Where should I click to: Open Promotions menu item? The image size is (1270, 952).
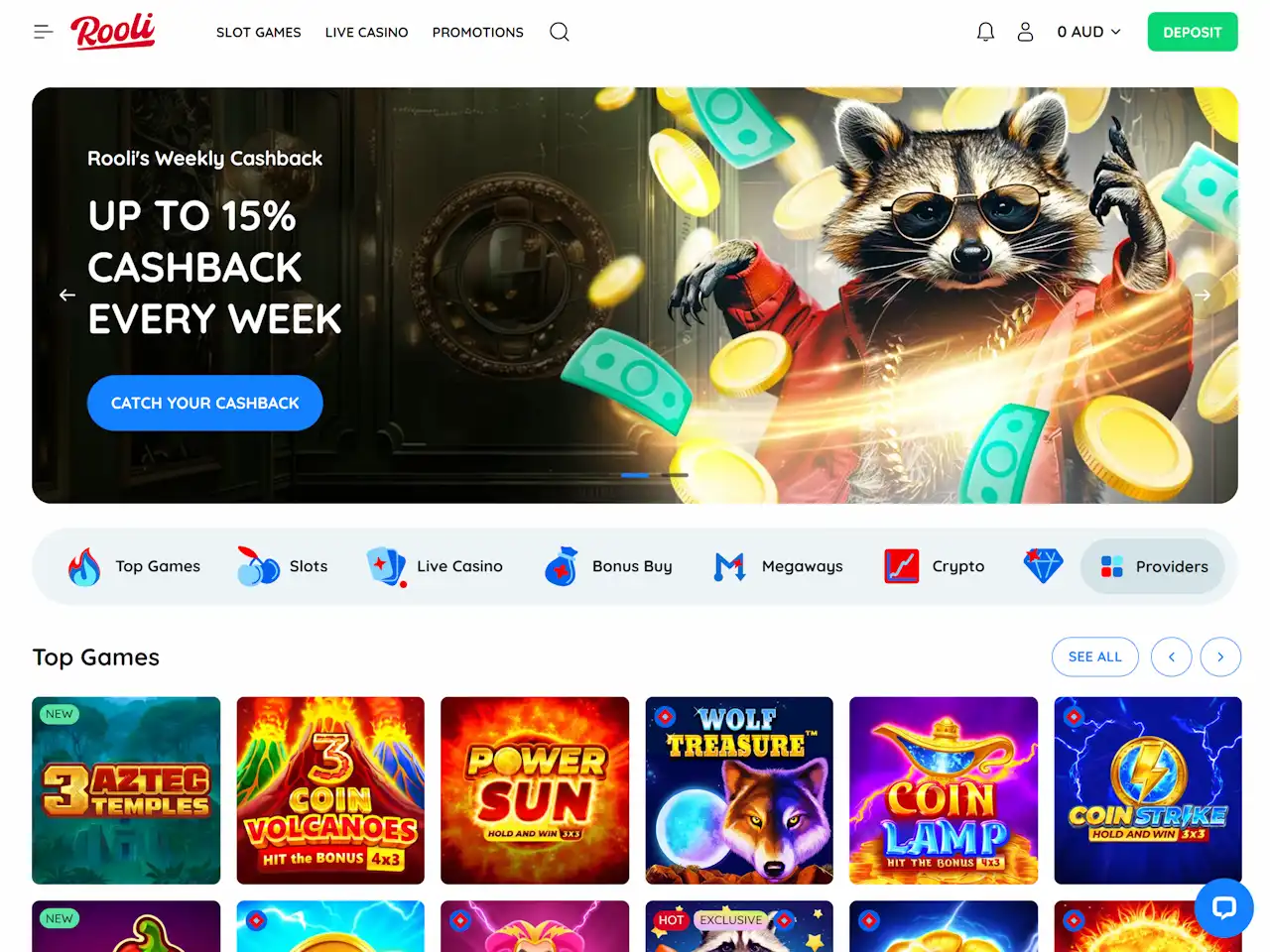coord(478,32)
